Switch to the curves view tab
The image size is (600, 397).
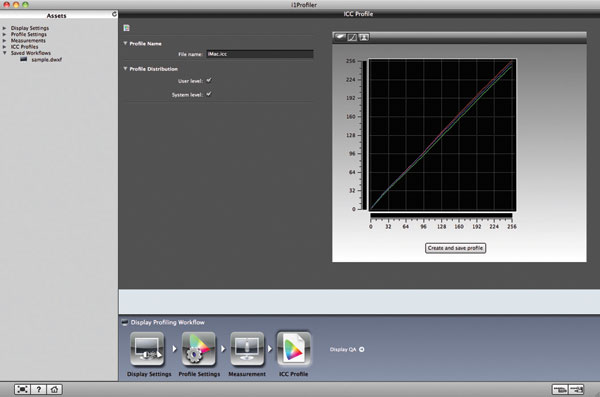tap(352, 37)
